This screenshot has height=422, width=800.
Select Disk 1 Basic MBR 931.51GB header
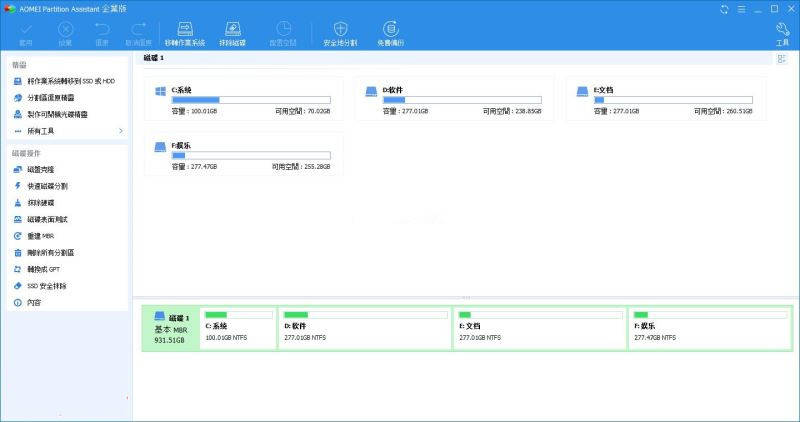171,329
